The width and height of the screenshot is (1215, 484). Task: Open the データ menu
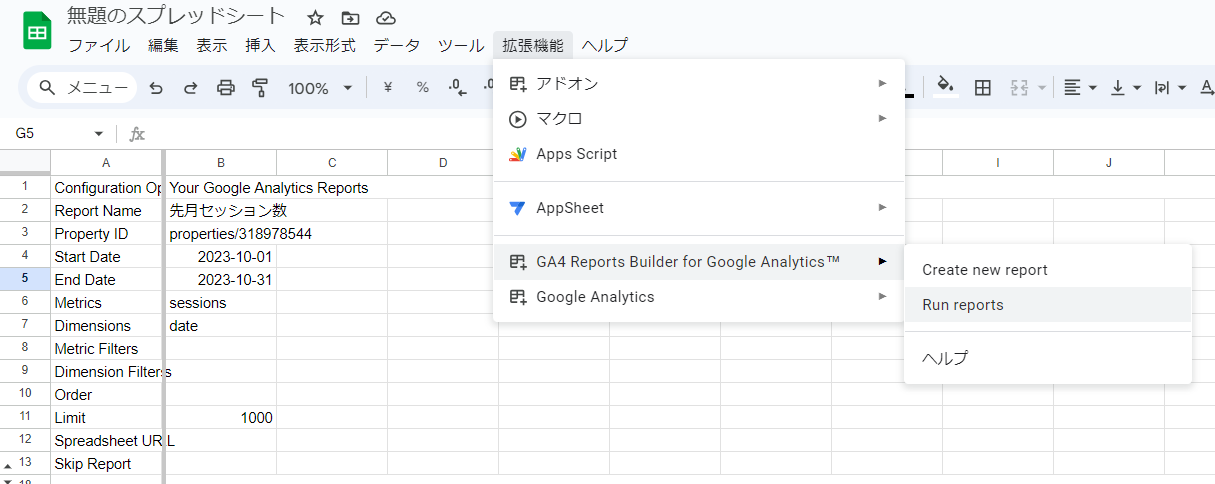397,45
